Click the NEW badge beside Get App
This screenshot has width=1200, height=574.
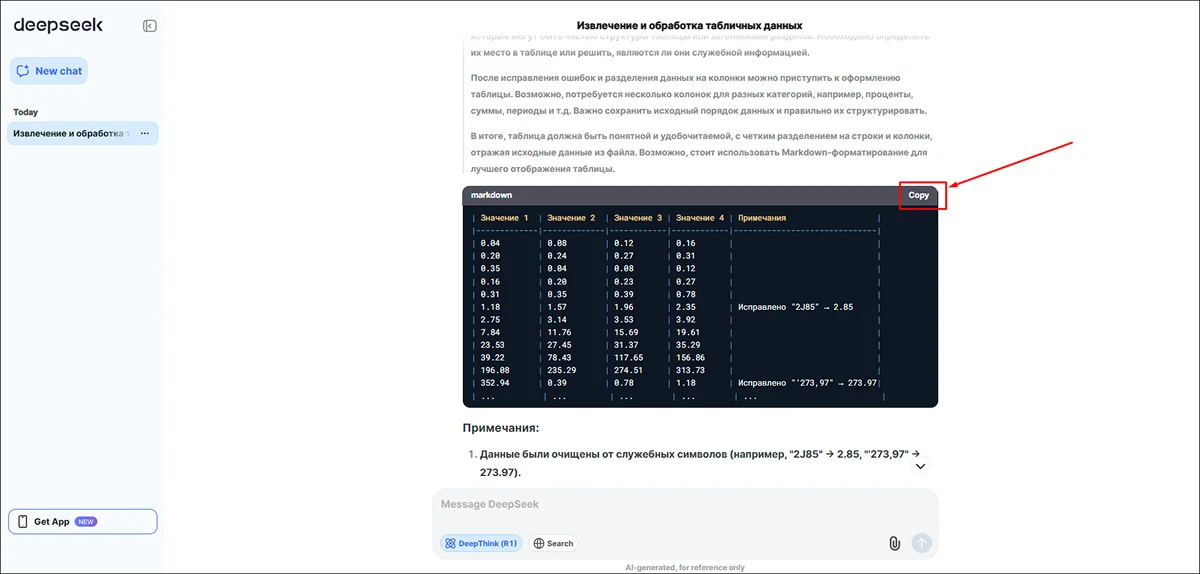(86, 521)
